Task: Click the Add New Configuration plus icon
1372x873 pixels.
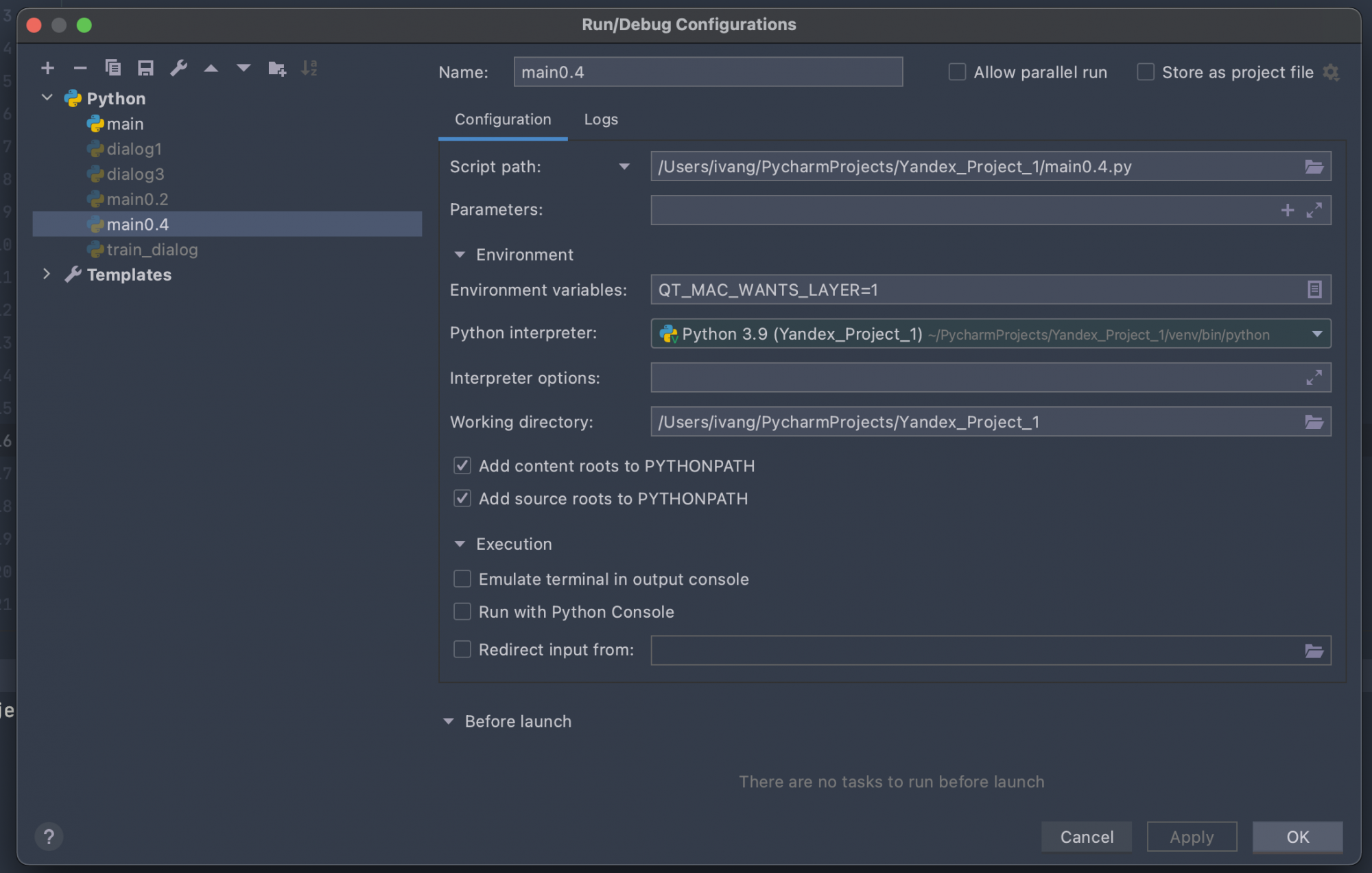Action: pos(47,68)
